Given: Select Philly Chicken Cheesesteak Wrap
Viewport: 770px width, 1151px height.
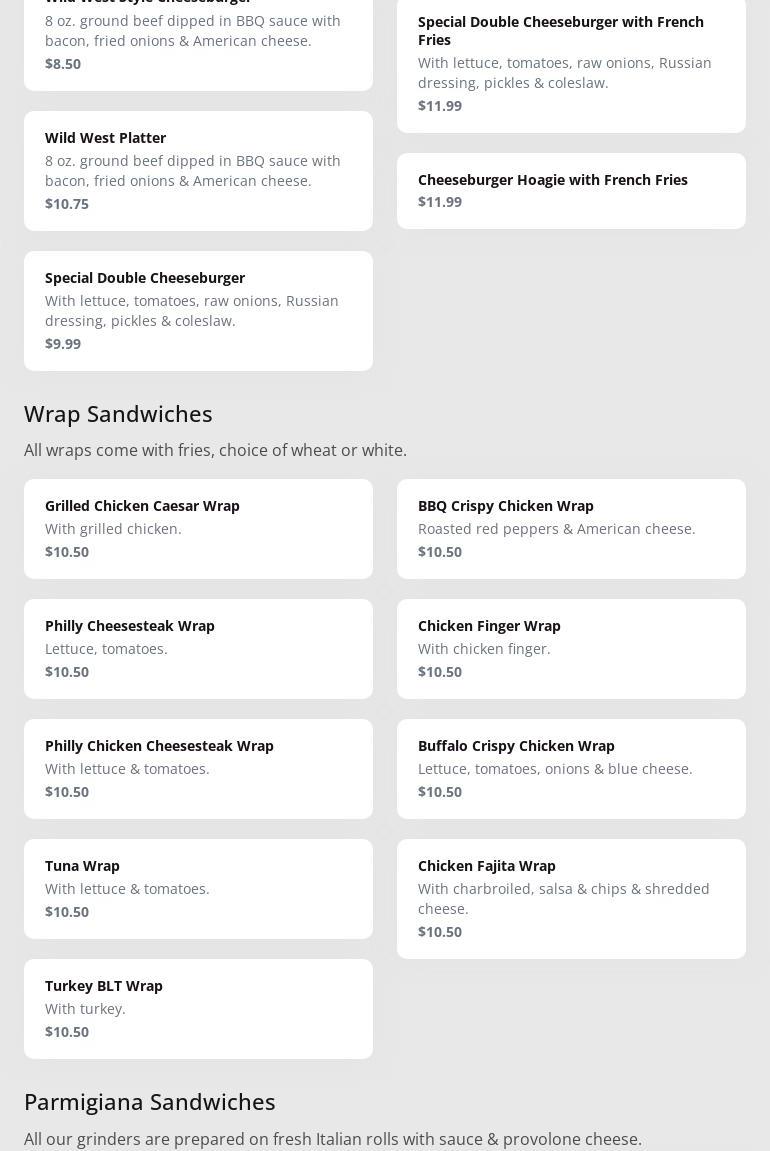Looking at the screenshot, I should pos(198,768).
